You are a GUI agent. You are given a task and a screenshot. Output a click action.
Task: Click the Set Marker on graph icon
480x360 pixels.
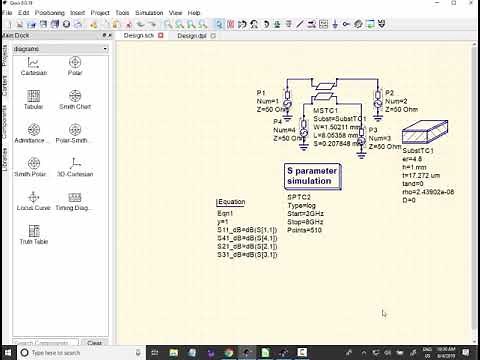tap(382, 24)
